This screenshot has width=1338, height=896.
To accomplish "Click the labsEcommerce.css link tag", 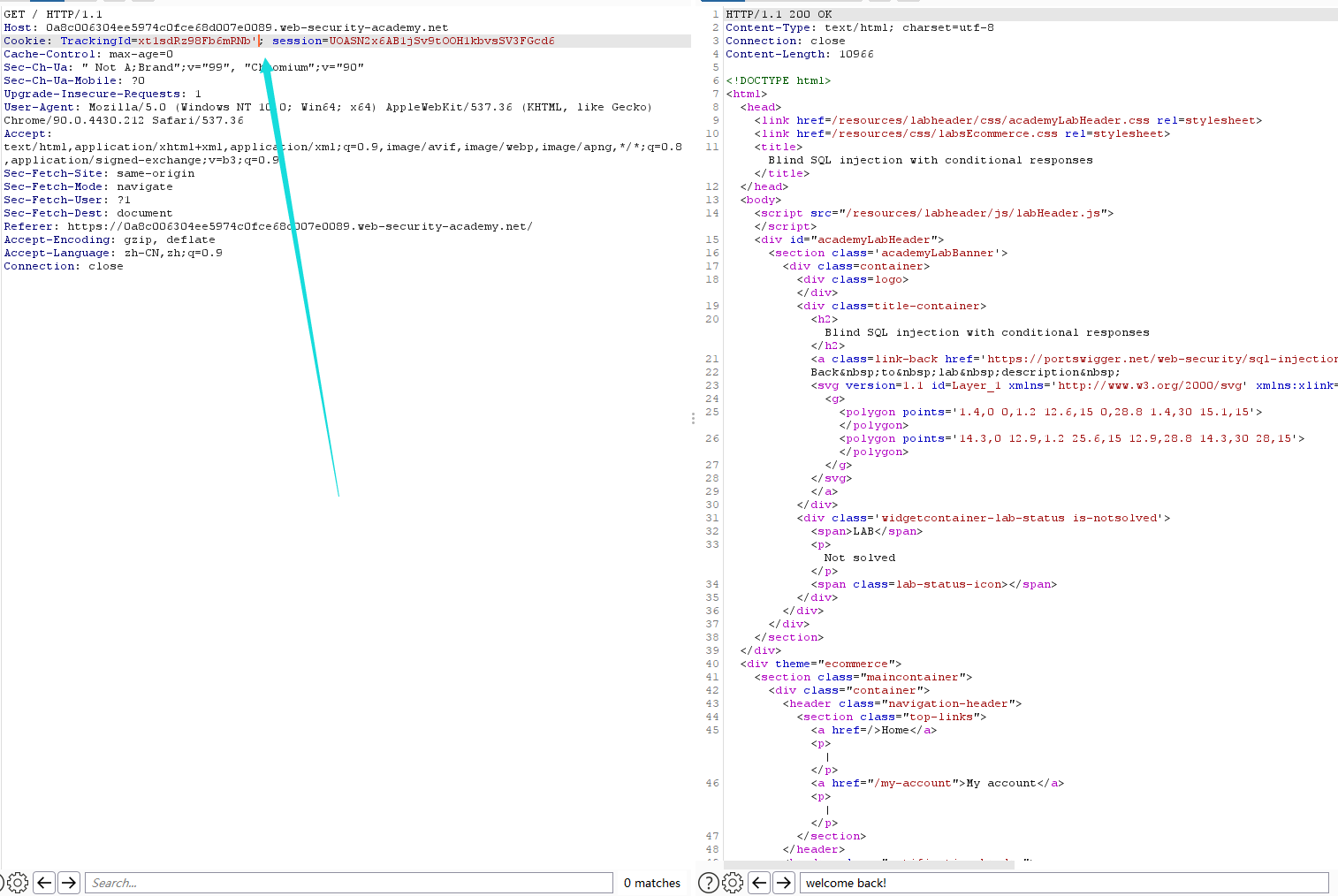I will [962, 133].
